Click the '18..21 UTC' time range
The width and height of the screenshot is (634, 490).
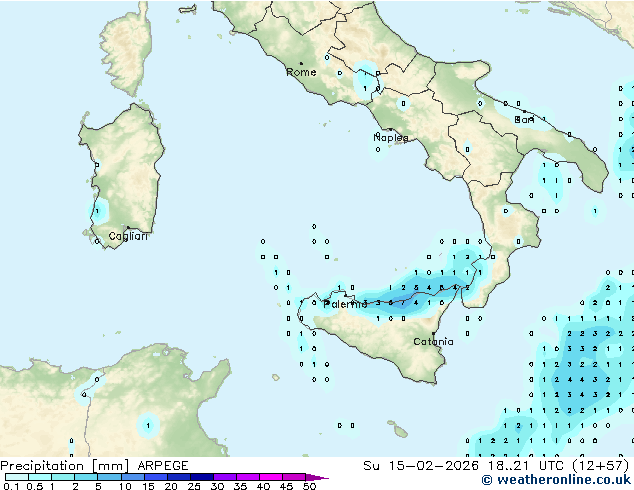526,466
